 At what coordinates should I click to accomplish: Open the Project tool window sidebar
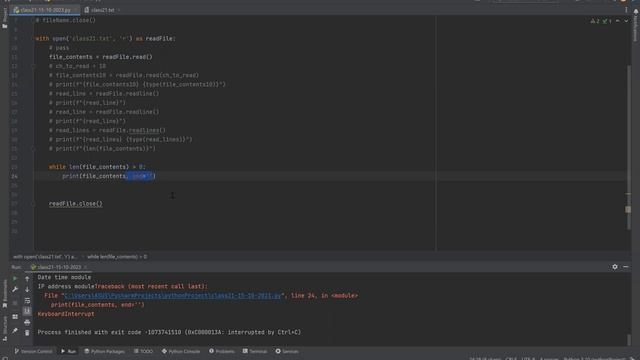[4, 18]
